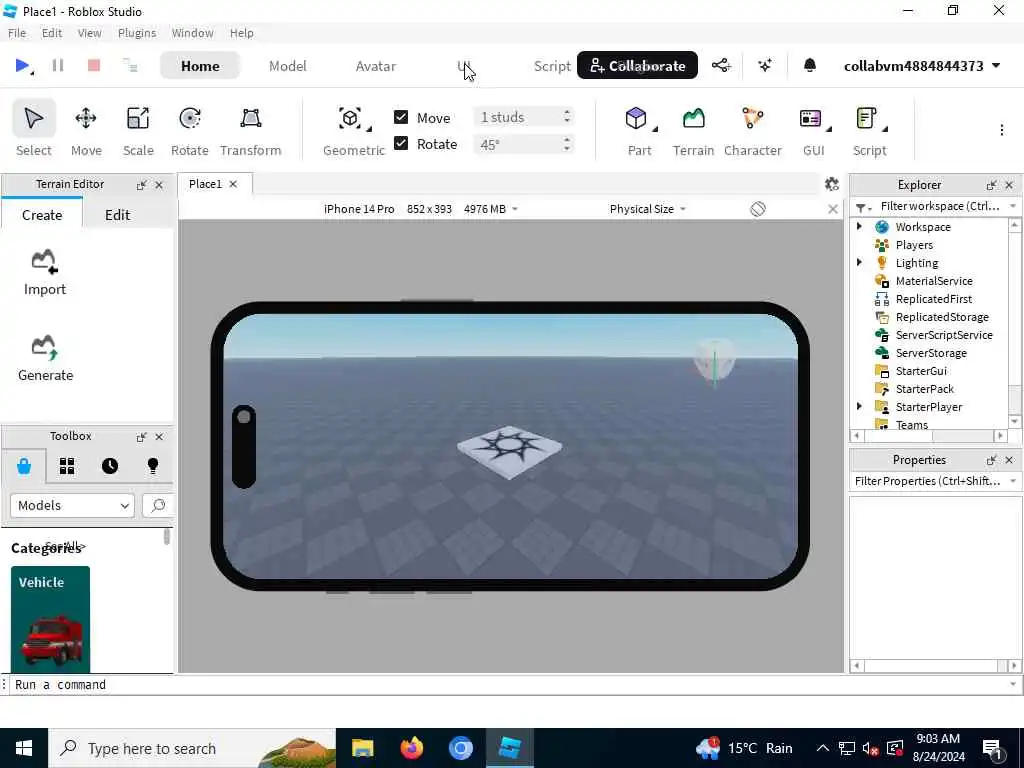
Task: Open the account dropdown for collabvm4884844373
Action: 922,66
